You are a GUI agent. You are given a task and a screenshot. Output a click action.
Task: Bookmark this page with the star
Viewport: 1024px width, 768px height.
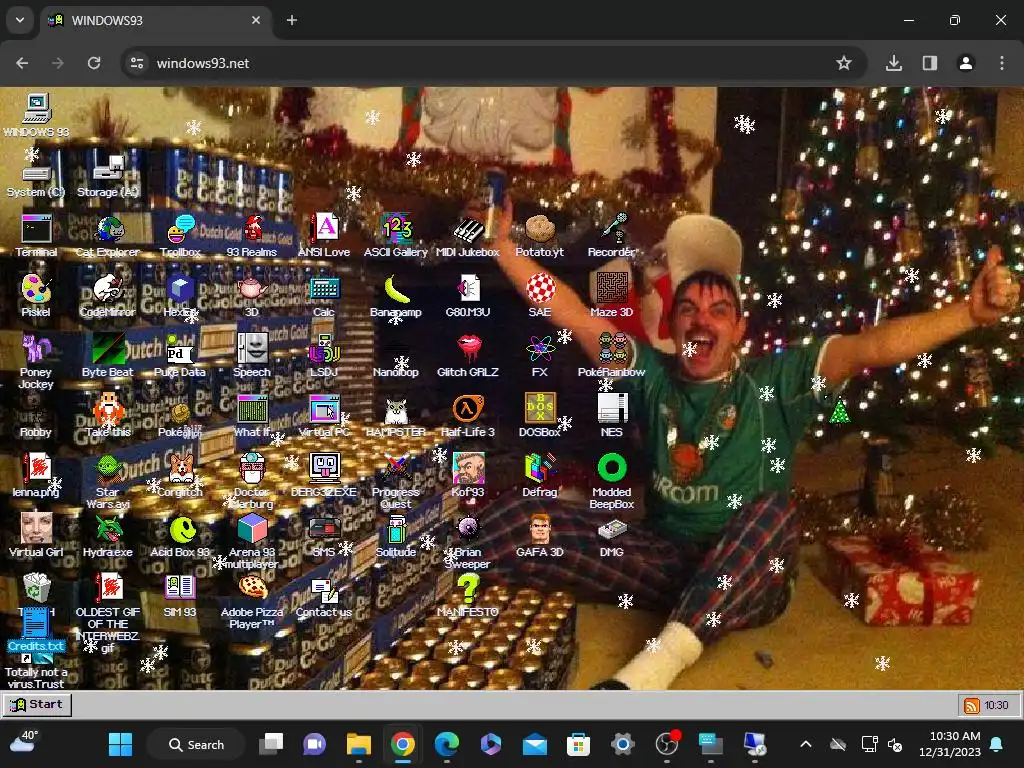tap(844, 63)
